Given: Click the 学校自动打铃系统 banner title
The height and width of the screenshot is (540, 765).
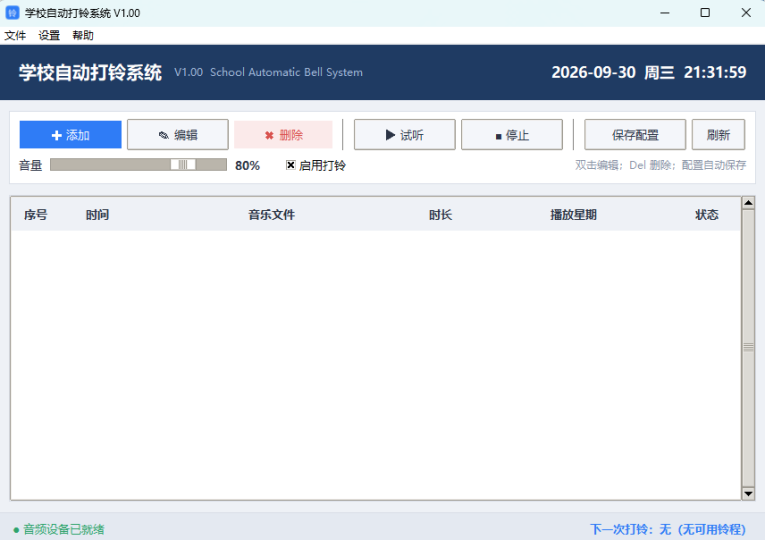Looking at the screenshot, I should [x=90, y=73].
